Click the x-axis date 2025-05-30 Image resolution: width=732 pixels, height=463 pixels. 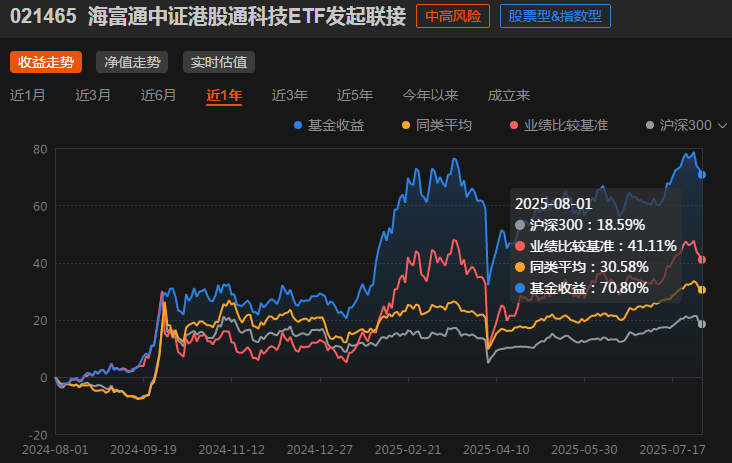pyautogui.click(x=584, y=449)
